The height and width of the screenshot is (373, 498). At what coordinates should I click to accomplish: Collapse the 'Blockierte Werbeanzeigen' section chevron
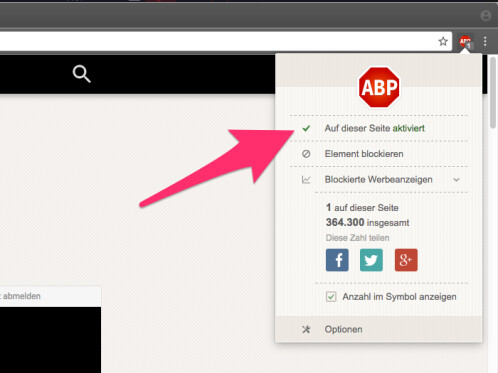(456, 180)
